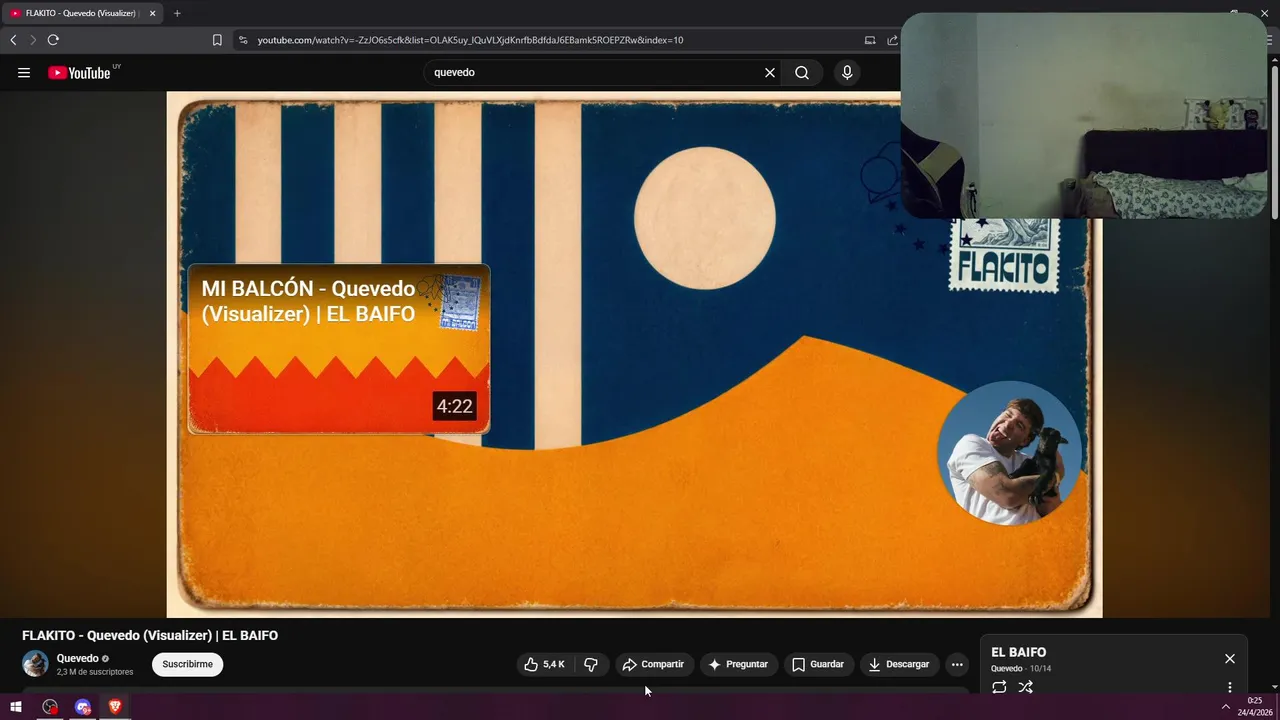Go back with the browser back arrow
This screenshot has width=1280, height=720.
13,40
